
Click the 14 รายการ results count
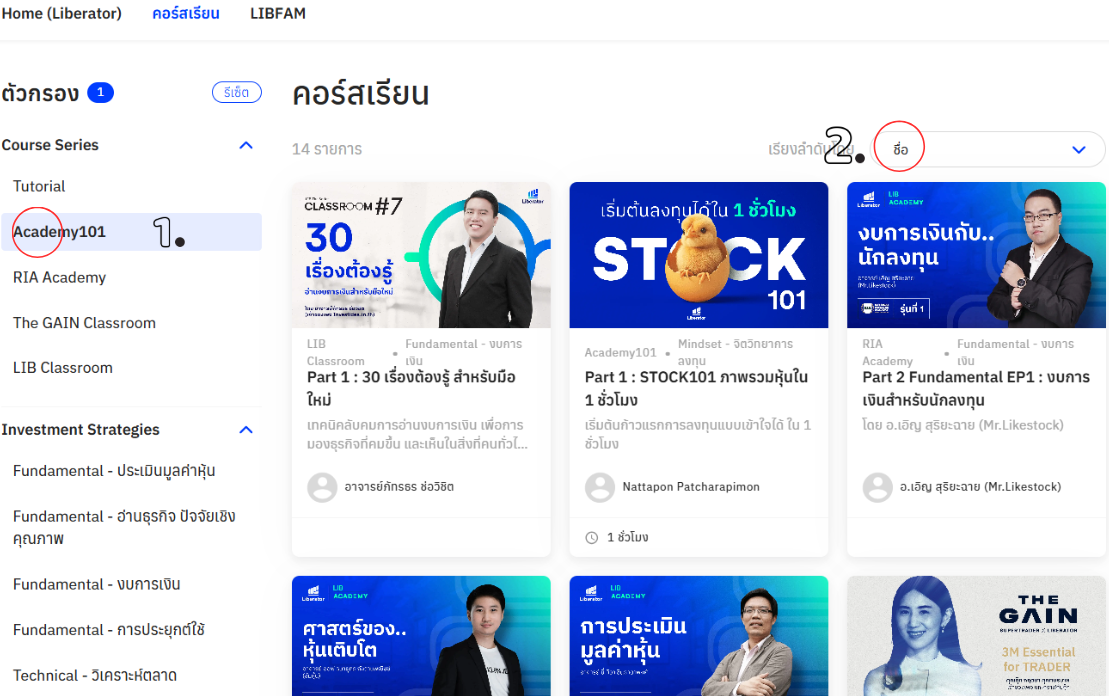coord(327,149)
